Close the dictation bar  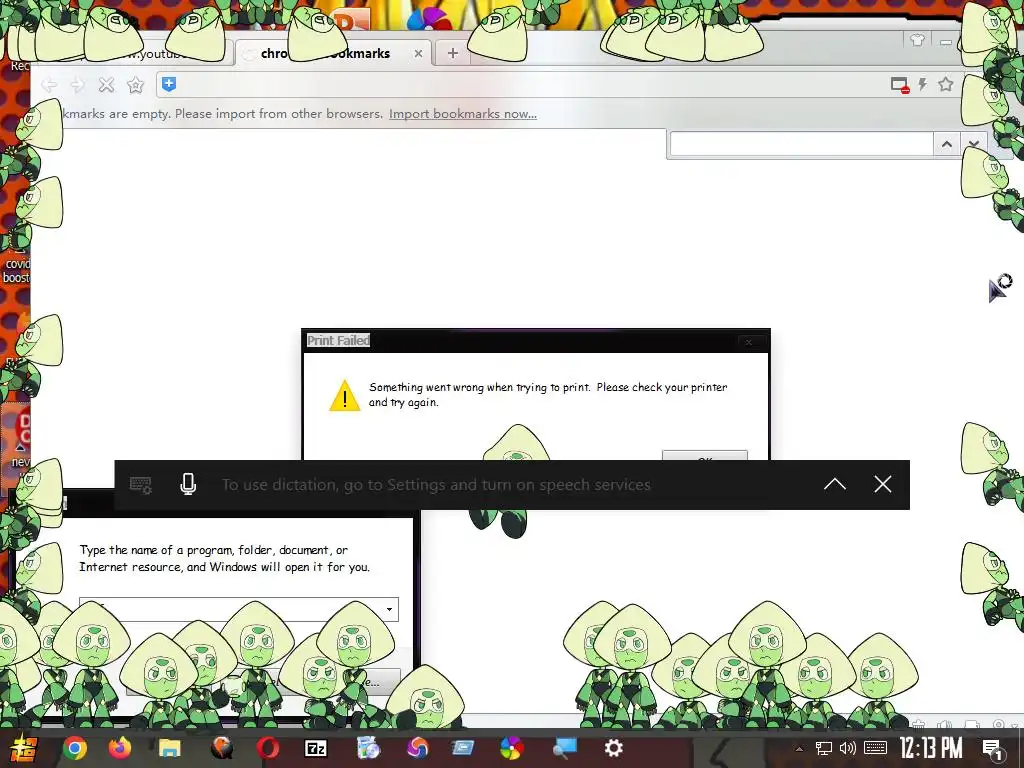click(x=883, y=484)
